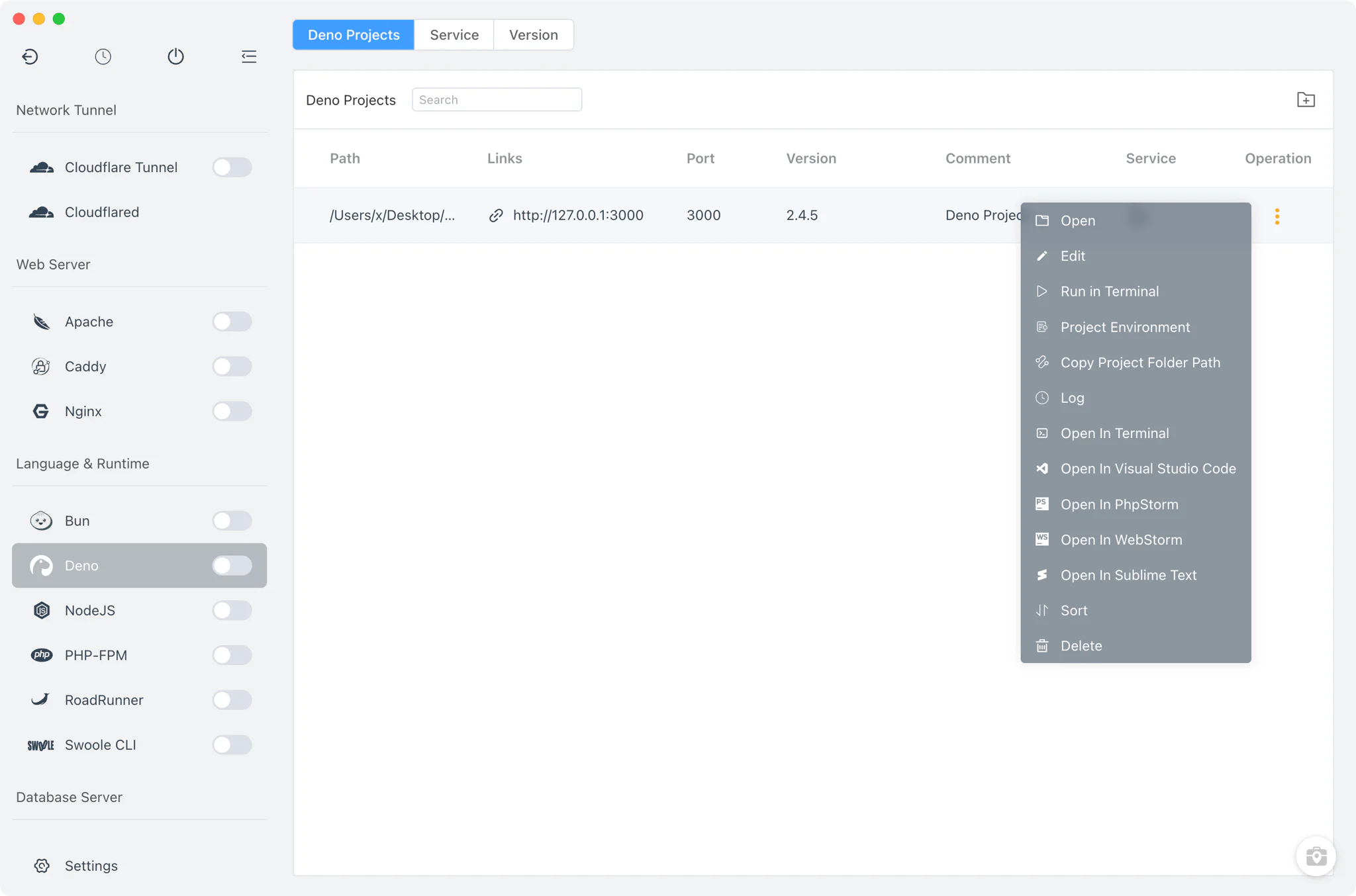Click the Cloudflared cloud icon
This screenshot has width=1356, height=896.
tap(42, 212)
